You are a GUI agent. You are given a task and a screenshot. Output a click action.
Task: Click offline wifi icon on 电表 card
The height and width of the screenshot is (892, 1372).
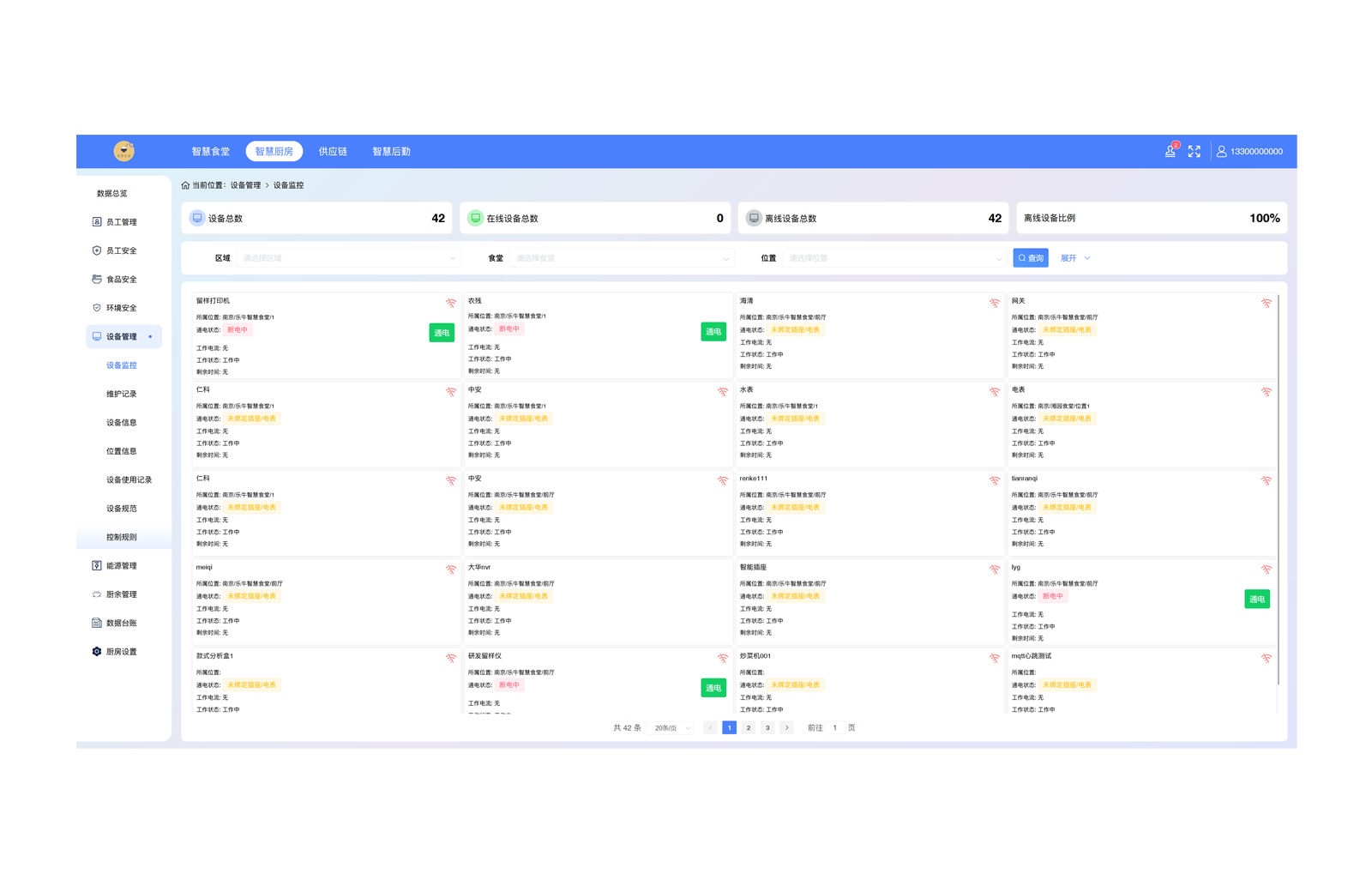tap(1267, 392)
